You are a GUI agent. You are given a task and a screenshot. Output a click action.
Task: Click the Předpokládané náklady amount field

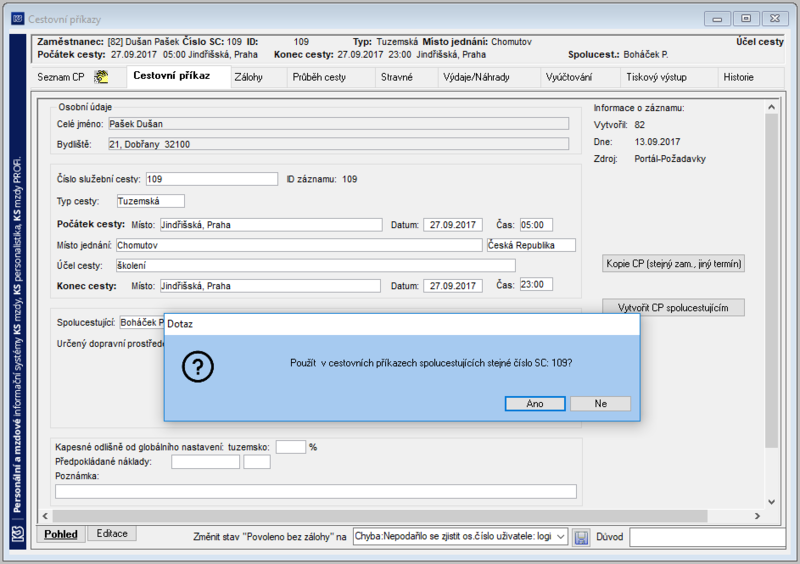coord(206,462)
